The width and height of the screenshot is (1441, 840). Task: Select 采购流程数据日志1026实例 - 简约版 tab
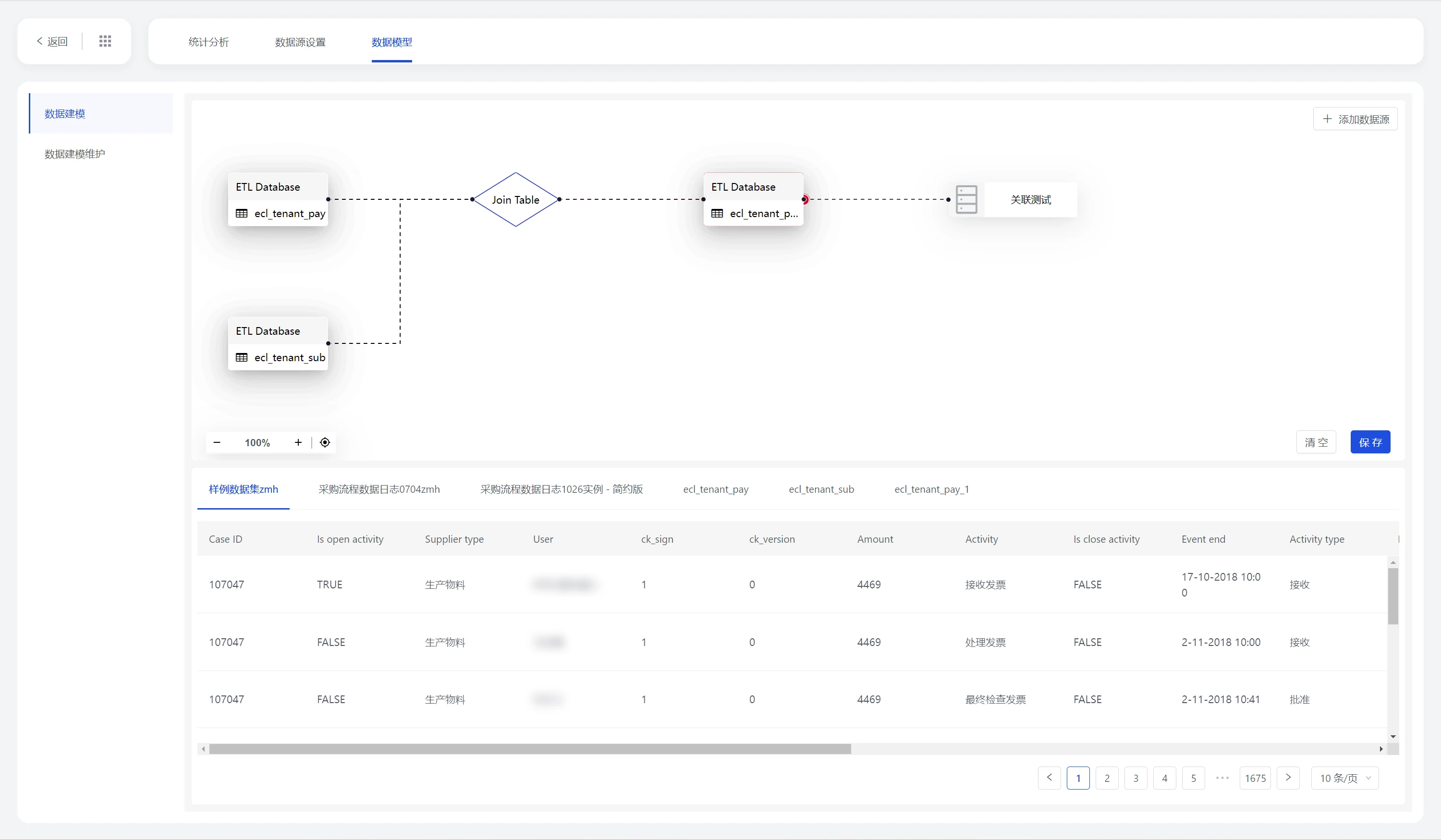(562, 489)
